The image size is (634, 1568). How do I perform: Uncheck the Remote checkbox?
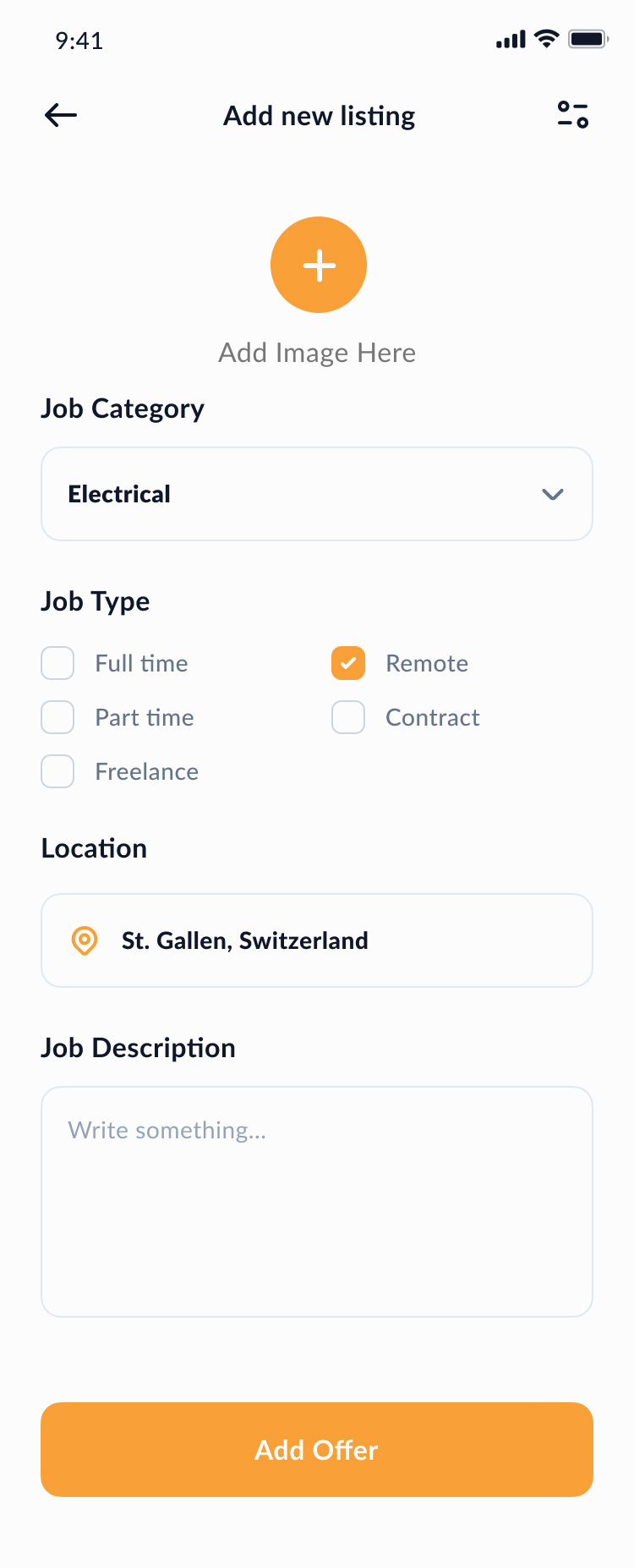[348, 663]
